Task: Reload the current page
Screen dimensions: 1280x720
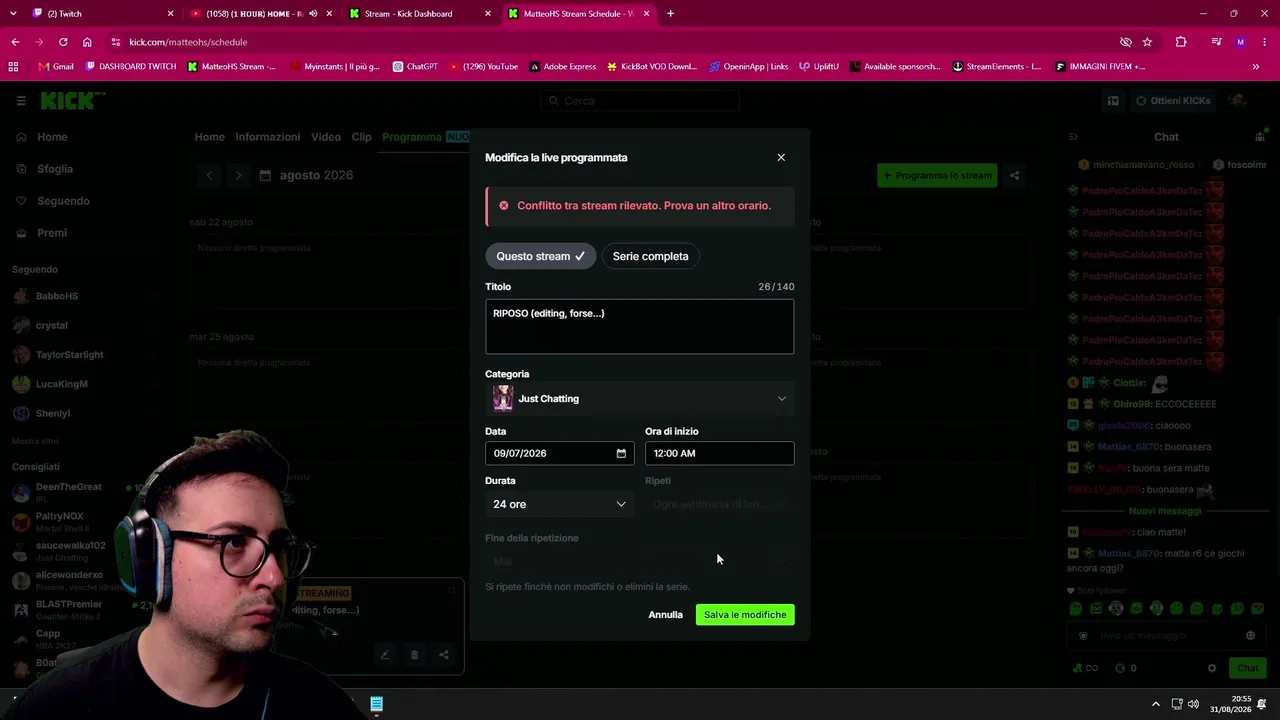Action: coord(63,42)
